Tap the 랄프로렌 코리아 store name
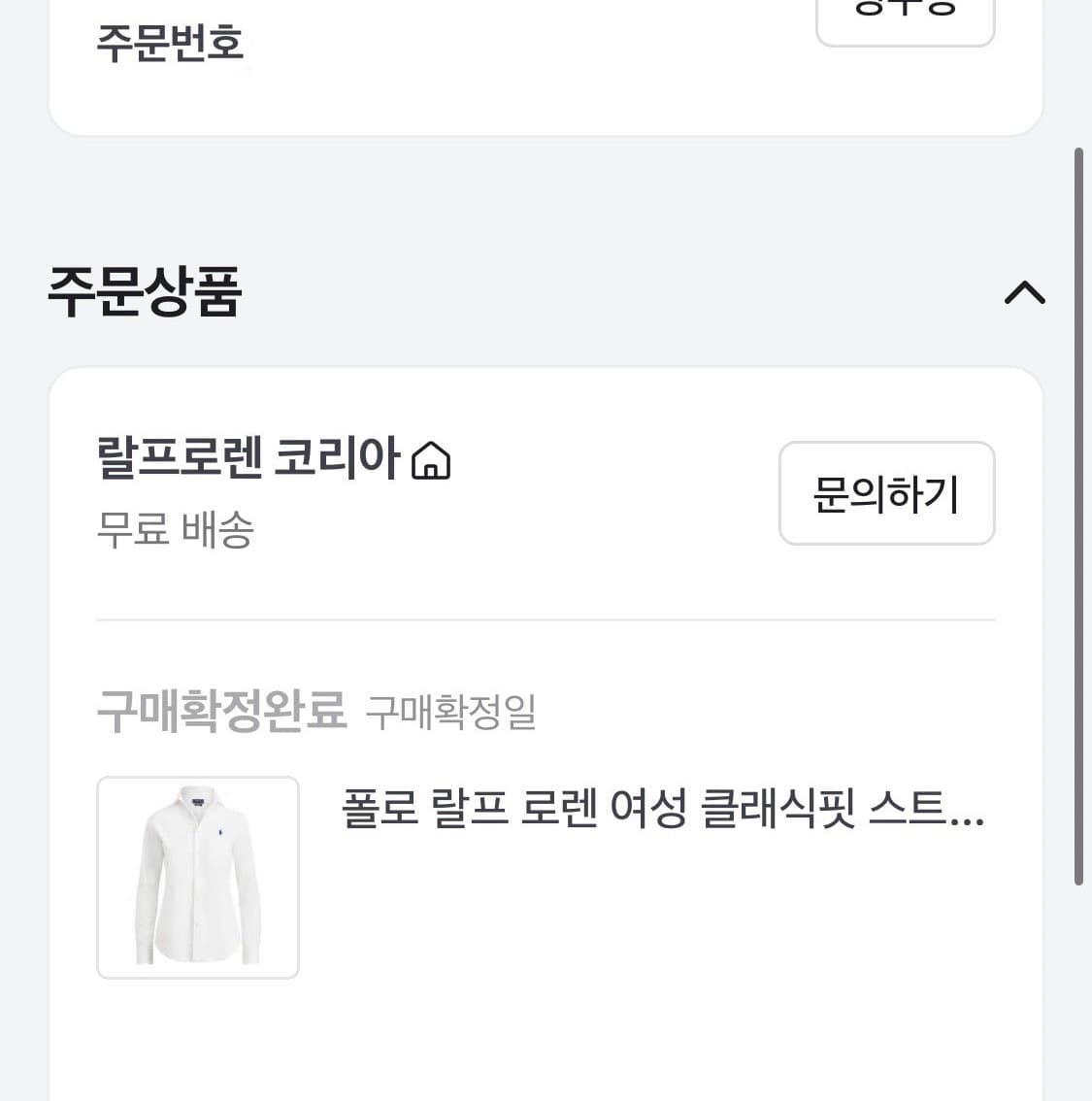 tap(248, 457)
